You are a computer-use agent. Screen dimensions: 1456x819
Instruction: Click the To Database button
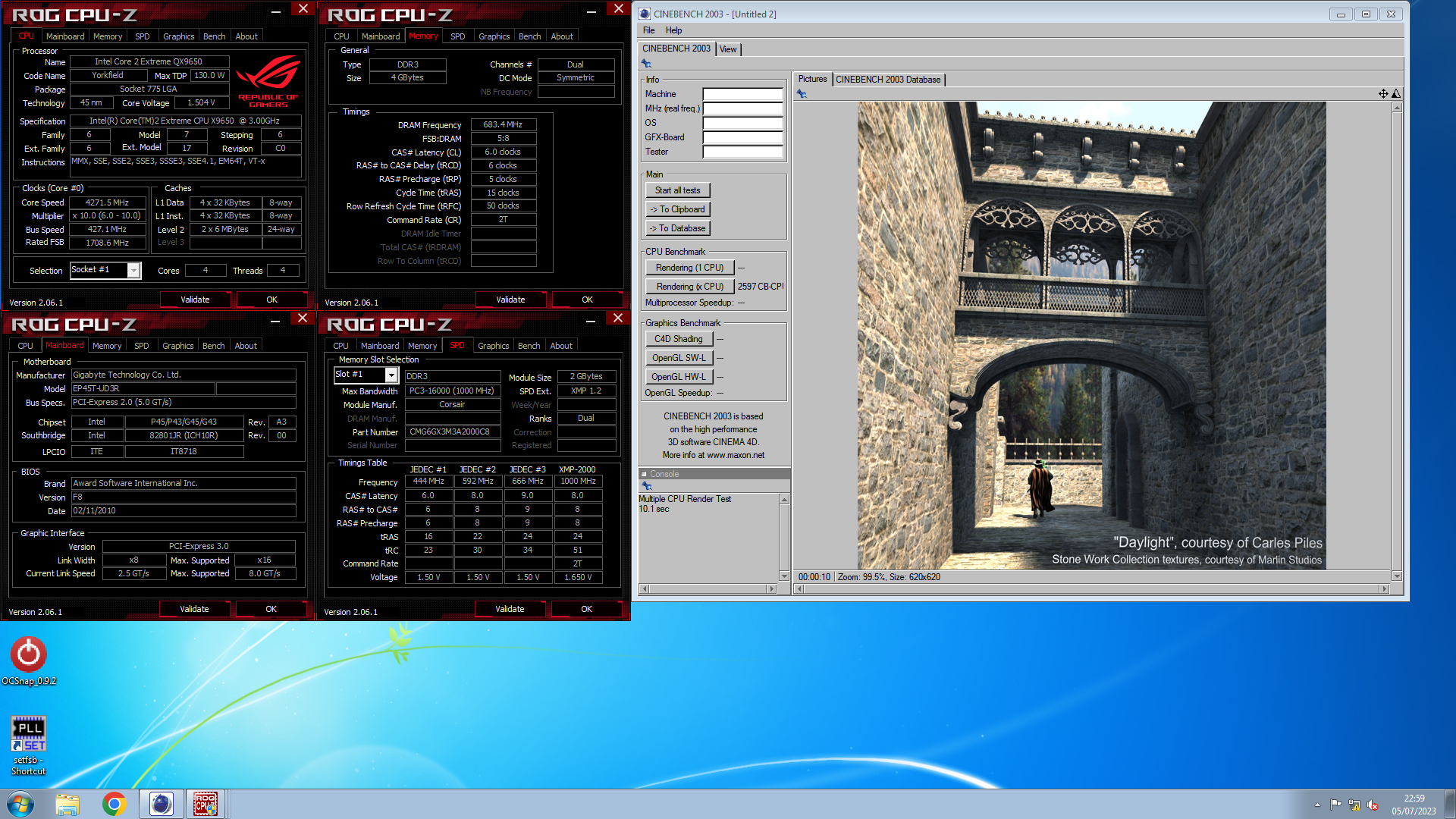tap(678, 228)
